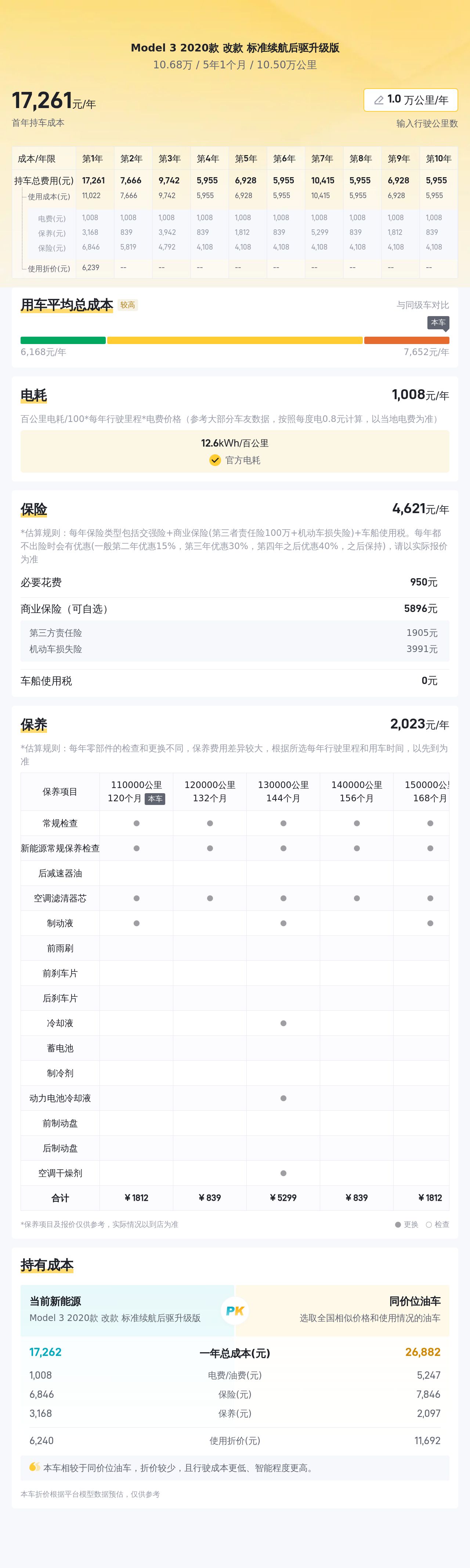Screen dimensions: 470x1568
Task: Tap the 常规检查 dot in the 120000公里 column
Action: (210, 824)
